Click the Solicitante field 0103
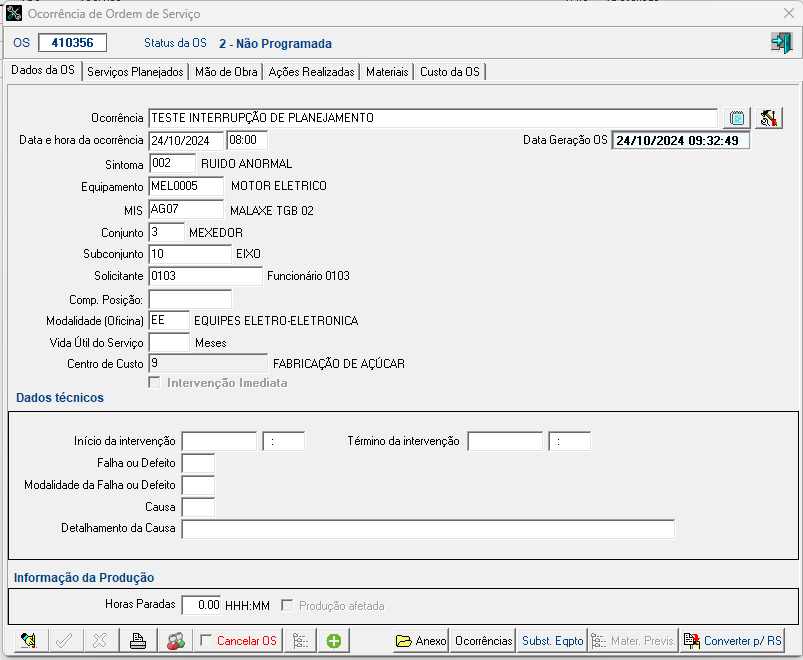The image size is (803, 660). 205,276
